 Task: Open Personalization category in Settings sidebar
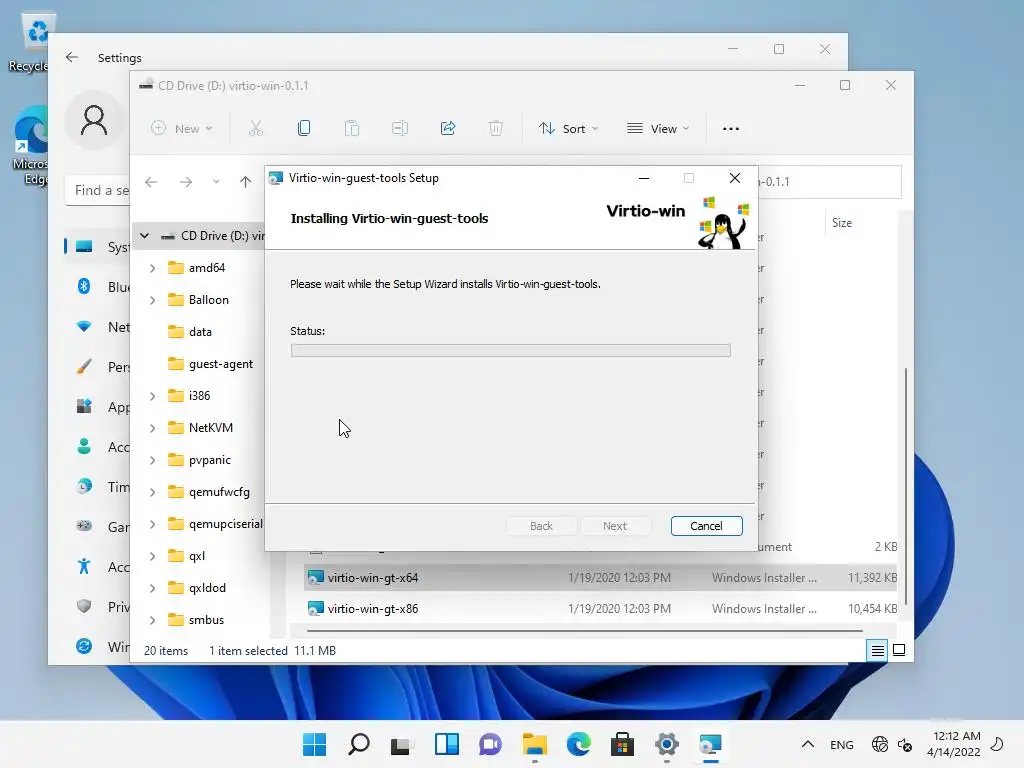(x=98, y=367)
